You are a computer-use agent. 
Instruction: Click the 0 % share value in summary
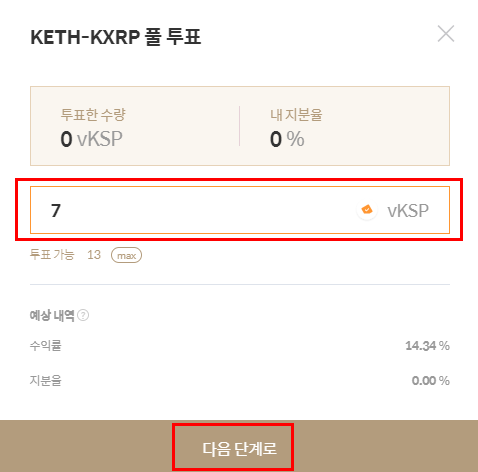[287, 139]
